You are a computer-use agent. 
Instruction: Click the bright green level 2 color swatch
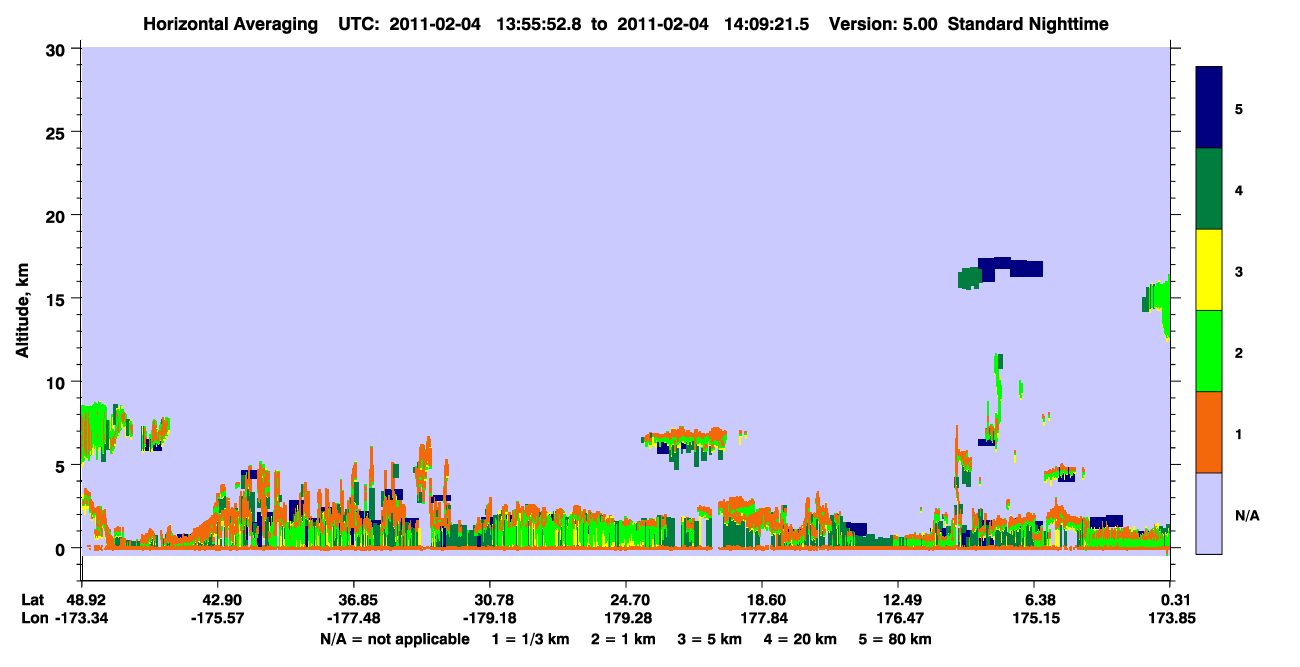(x=1209, y=351)
